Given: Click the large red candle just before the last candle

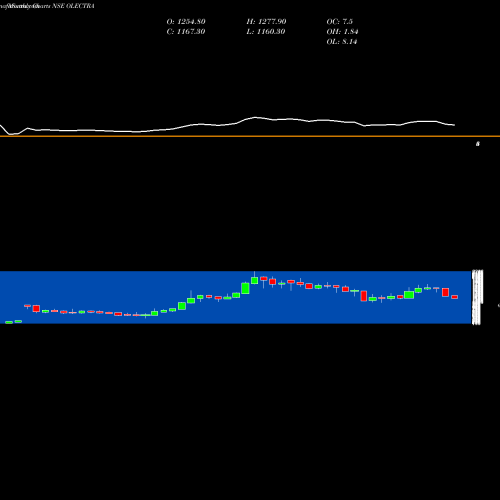Looking at the screenshot, I should click(x=445, y=292).
